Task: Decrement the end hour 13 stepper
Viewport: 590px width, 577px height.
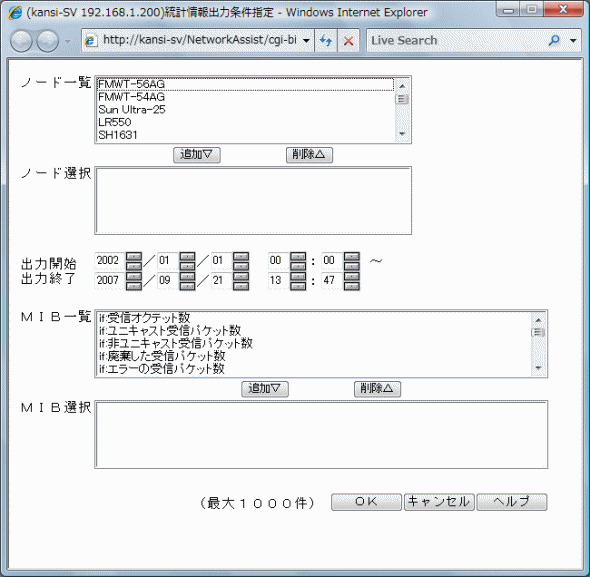Action: coord(298,286)
